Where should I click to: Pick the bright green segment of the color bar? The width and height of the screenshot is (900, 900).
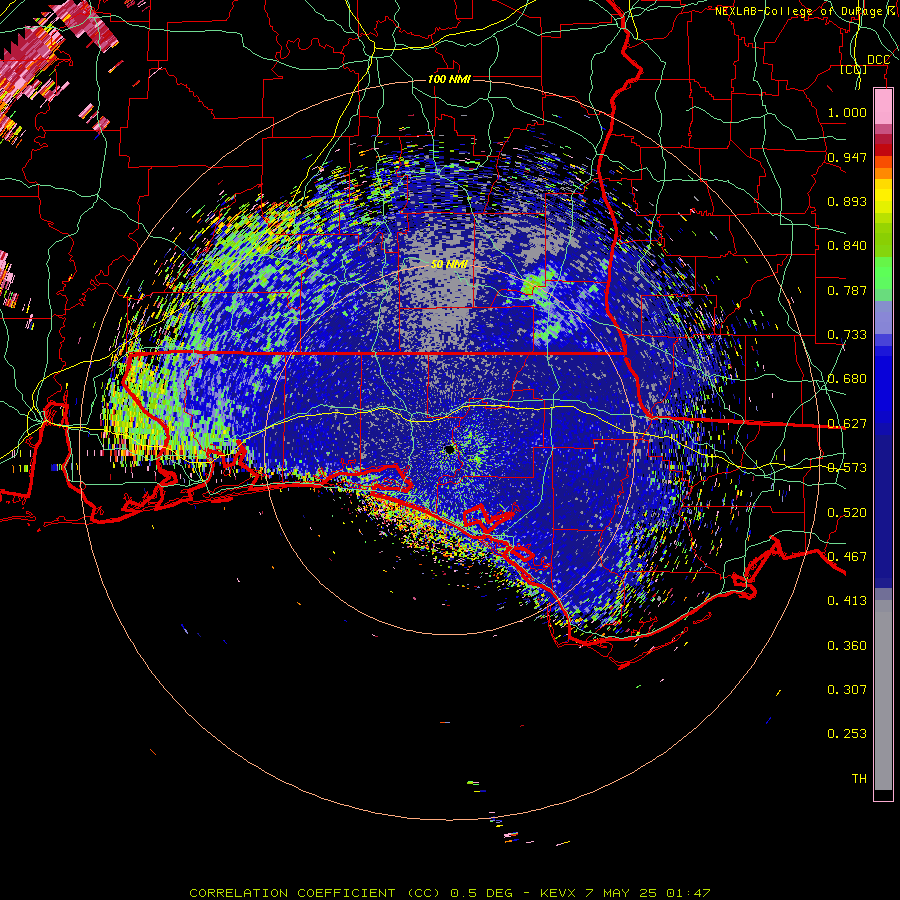tap(883, 273)
